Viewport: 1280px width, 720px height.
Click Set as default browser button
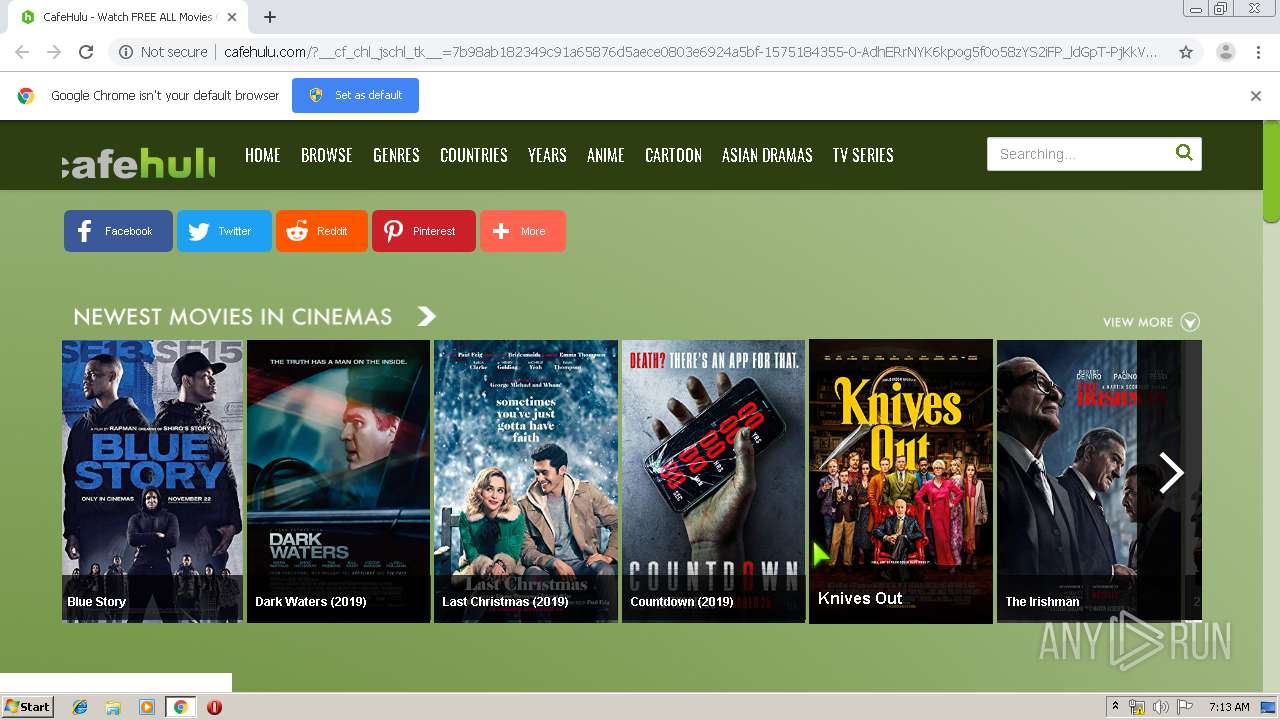point(355,95)
